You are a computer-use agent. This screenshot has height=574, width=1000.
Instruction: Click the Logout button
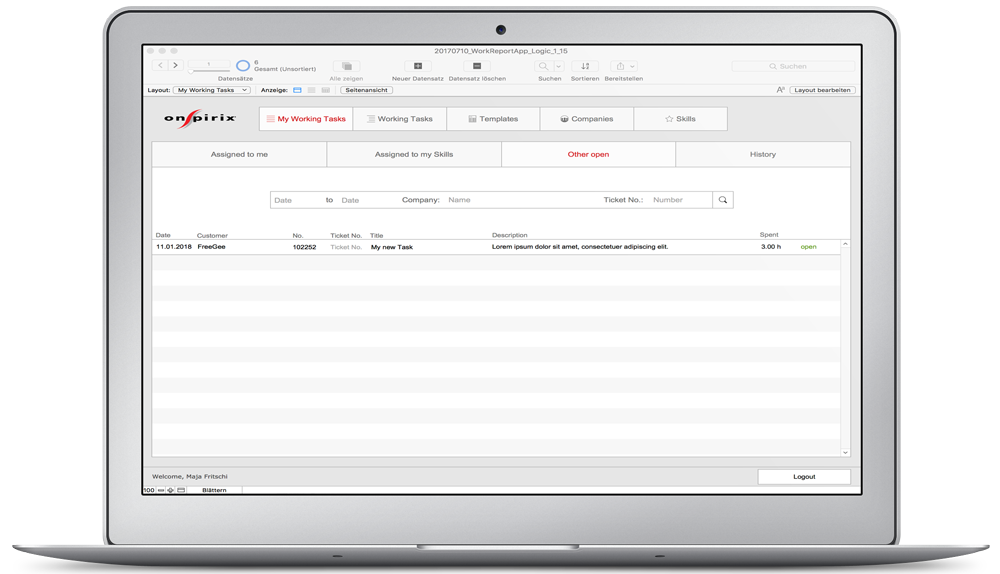tap(804, 477)
